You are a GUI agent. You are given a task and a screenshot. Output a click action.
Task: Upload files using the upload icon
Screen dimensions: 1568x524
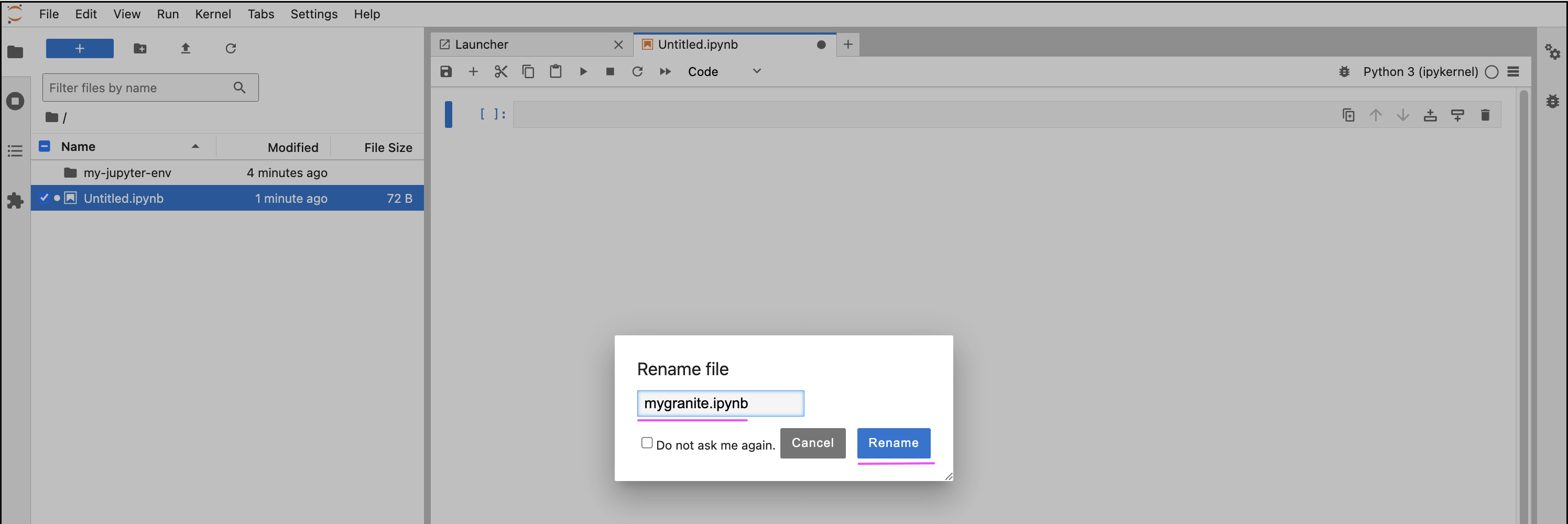186,49
